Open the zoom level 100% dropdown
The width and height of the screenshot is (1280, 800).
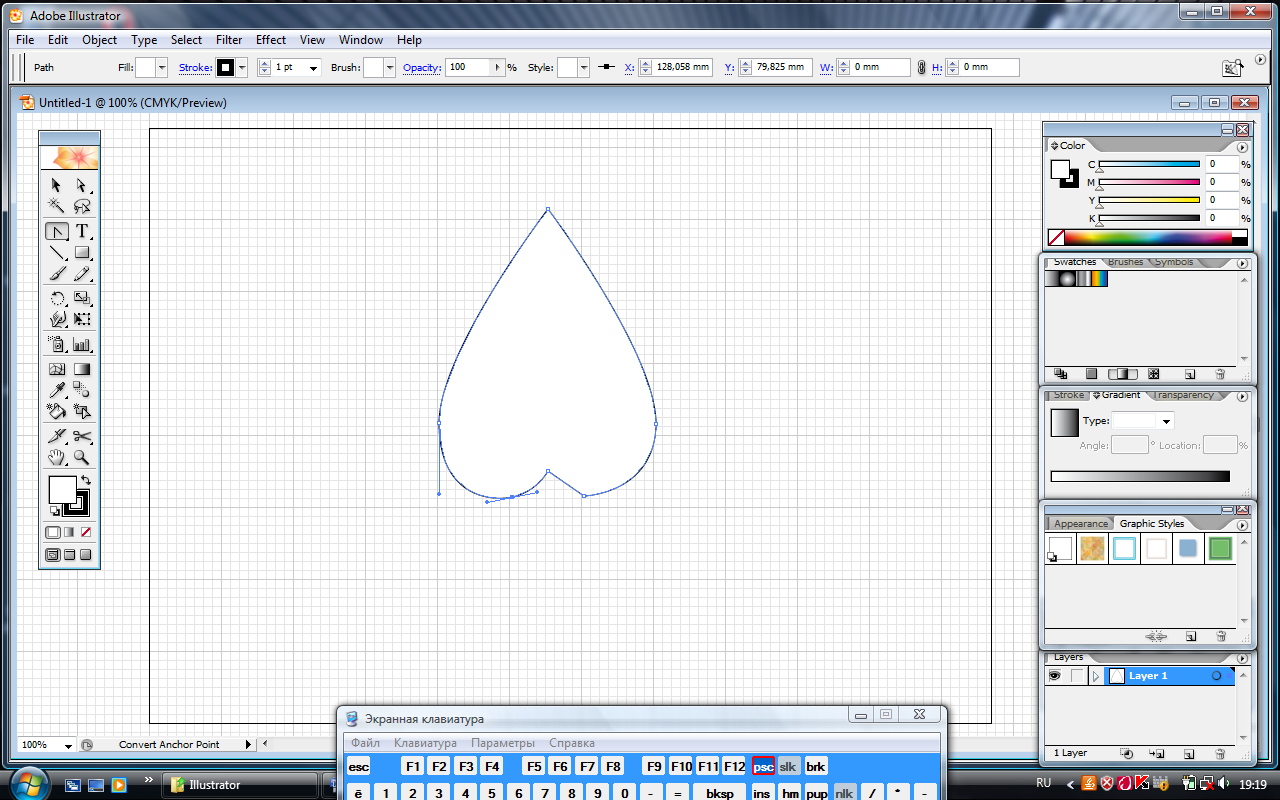coord(68,745)
